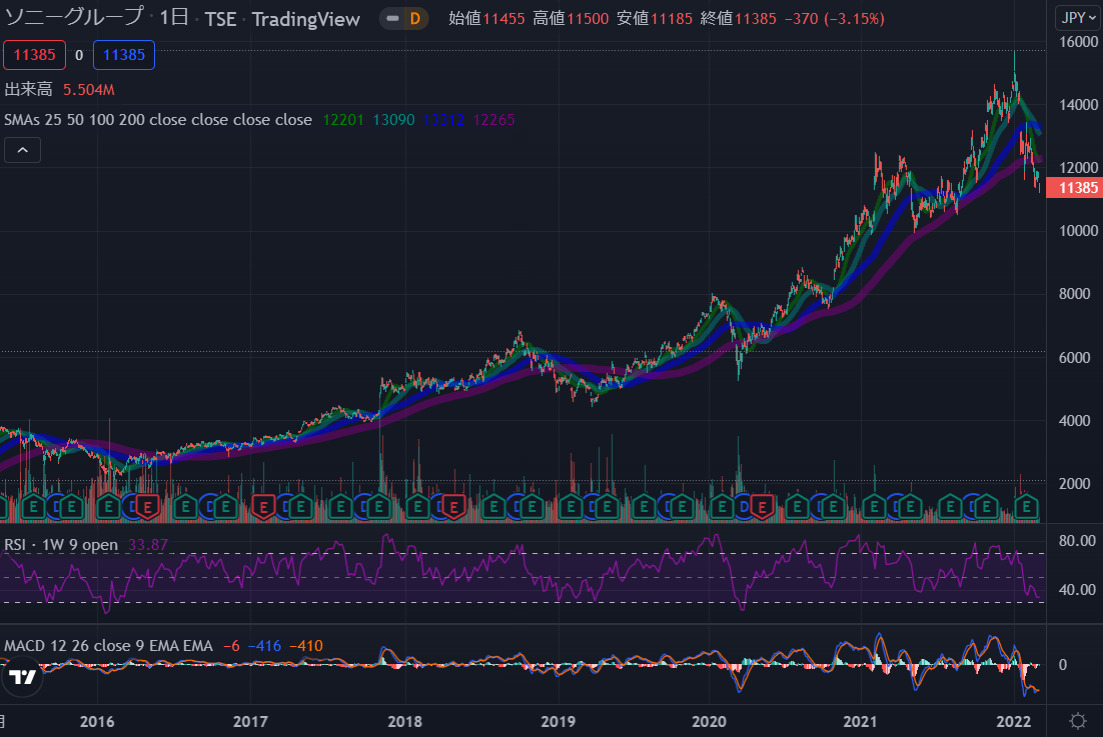Click the 14000 price axis label
1103x737 pixels.
[x=1078, y=104]
